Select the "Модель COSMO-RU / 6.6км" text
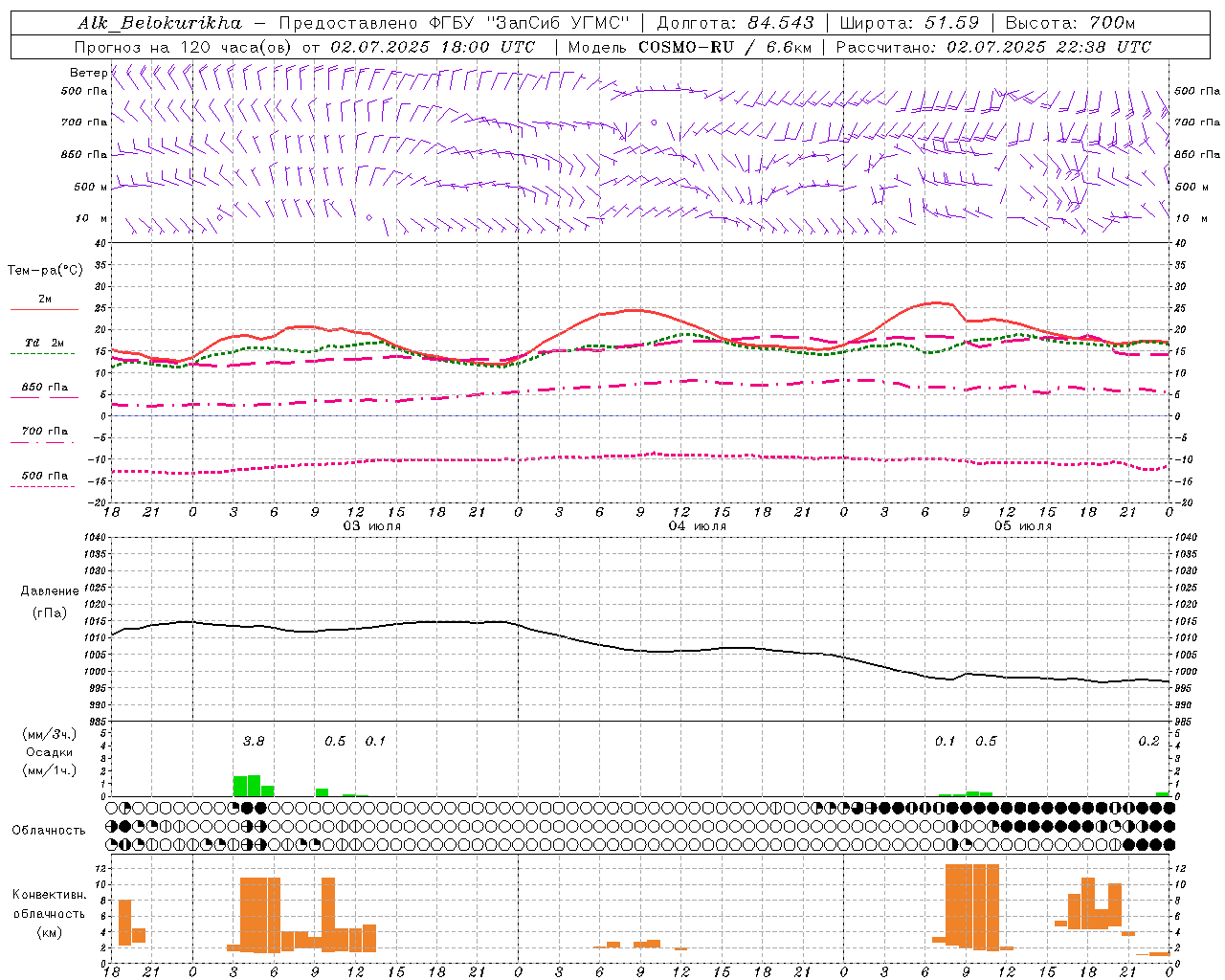Viewport: 1225px width, 980px height. (x=690, y=46)
